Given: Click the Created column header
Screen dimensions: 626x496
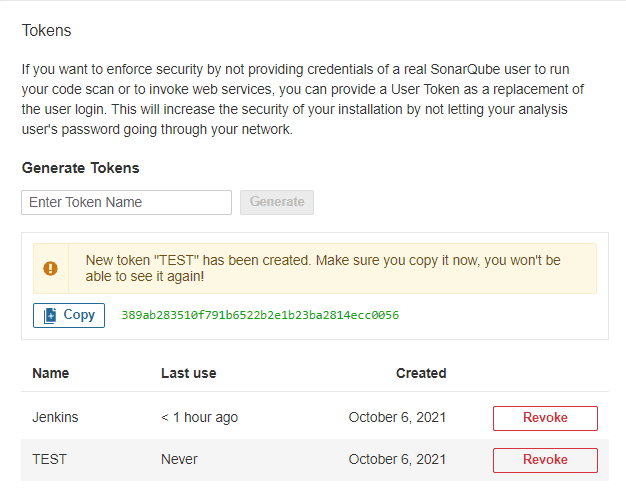Looking at the screenshot, I should click(421, 373).
